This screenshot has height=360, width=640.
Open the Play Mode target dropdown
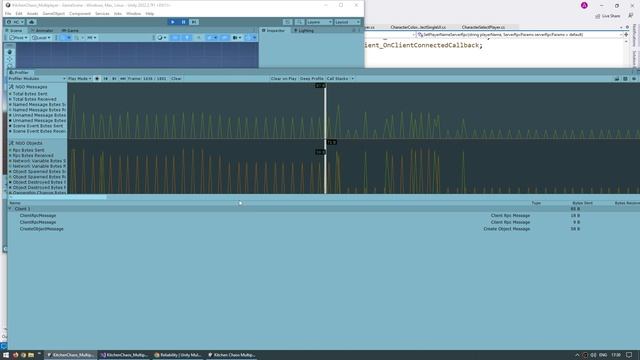tap(80, 78)
